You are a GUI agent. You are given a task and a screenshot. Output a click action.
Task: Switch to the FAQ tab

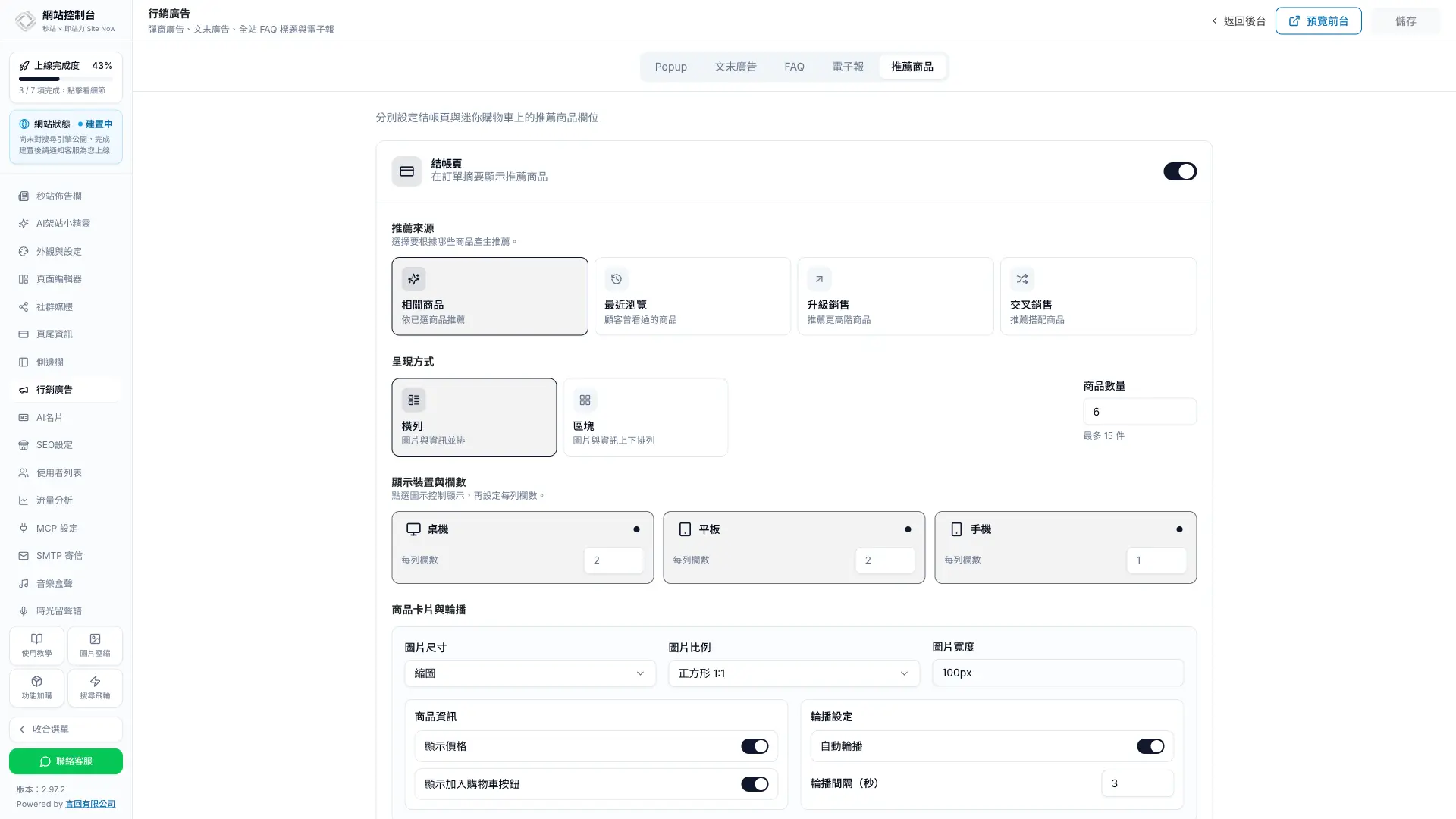pyautogui.click(x=794, y=67)
